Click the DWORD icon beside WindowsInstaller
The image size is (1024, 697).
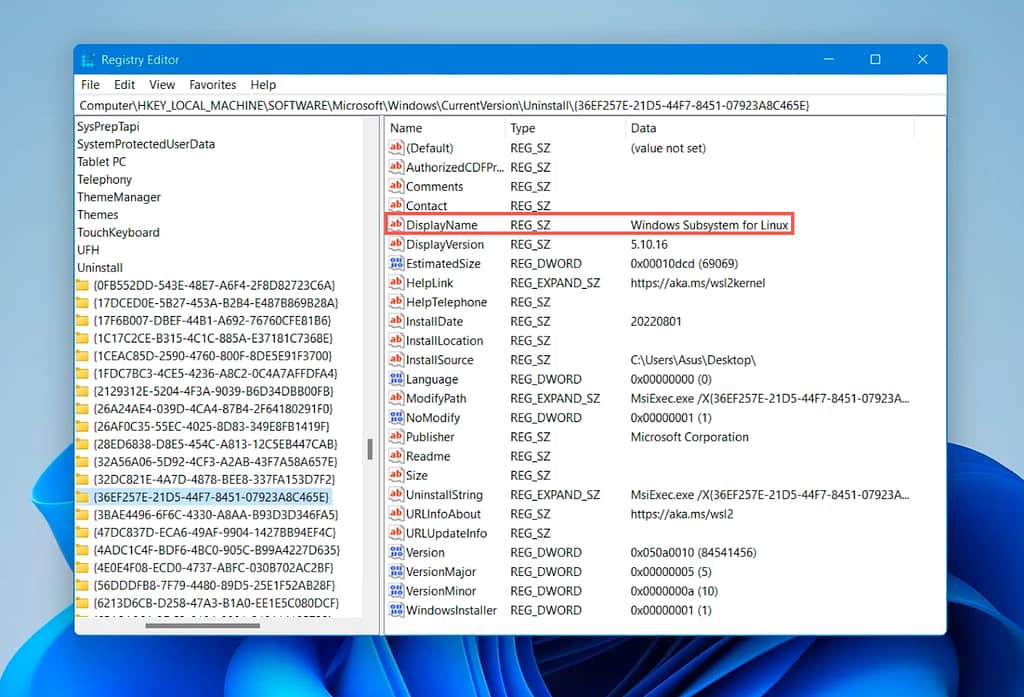tap(396, 610)
